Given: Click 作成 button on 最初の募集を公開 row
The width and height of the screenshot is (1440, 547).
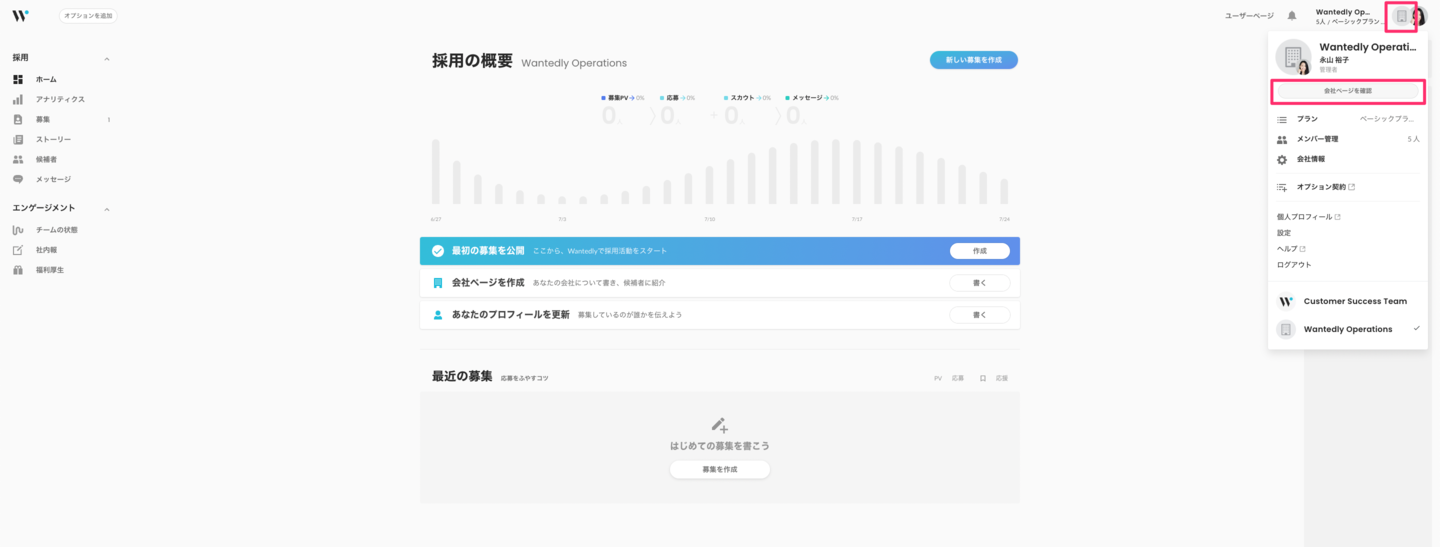Looking at the screenshot, I should tap(979, 251).
